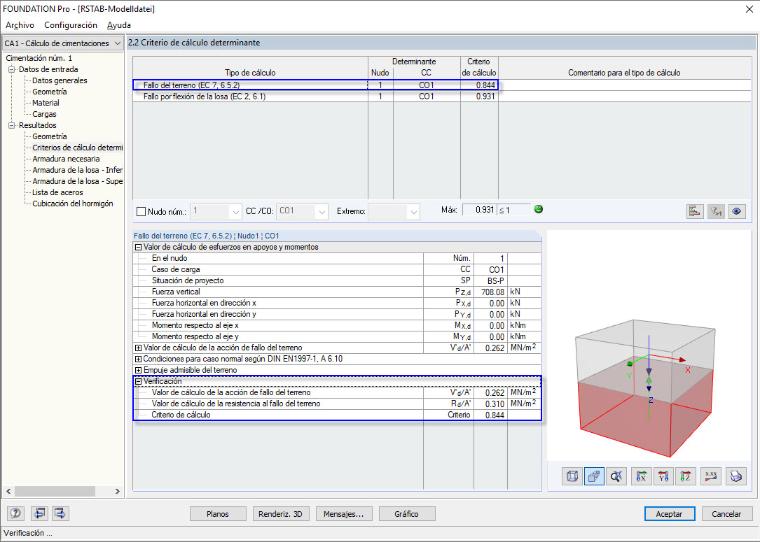Click the navigator horizontal scrollbar thumb
The image size is (760, 542).
click(54, 491)
